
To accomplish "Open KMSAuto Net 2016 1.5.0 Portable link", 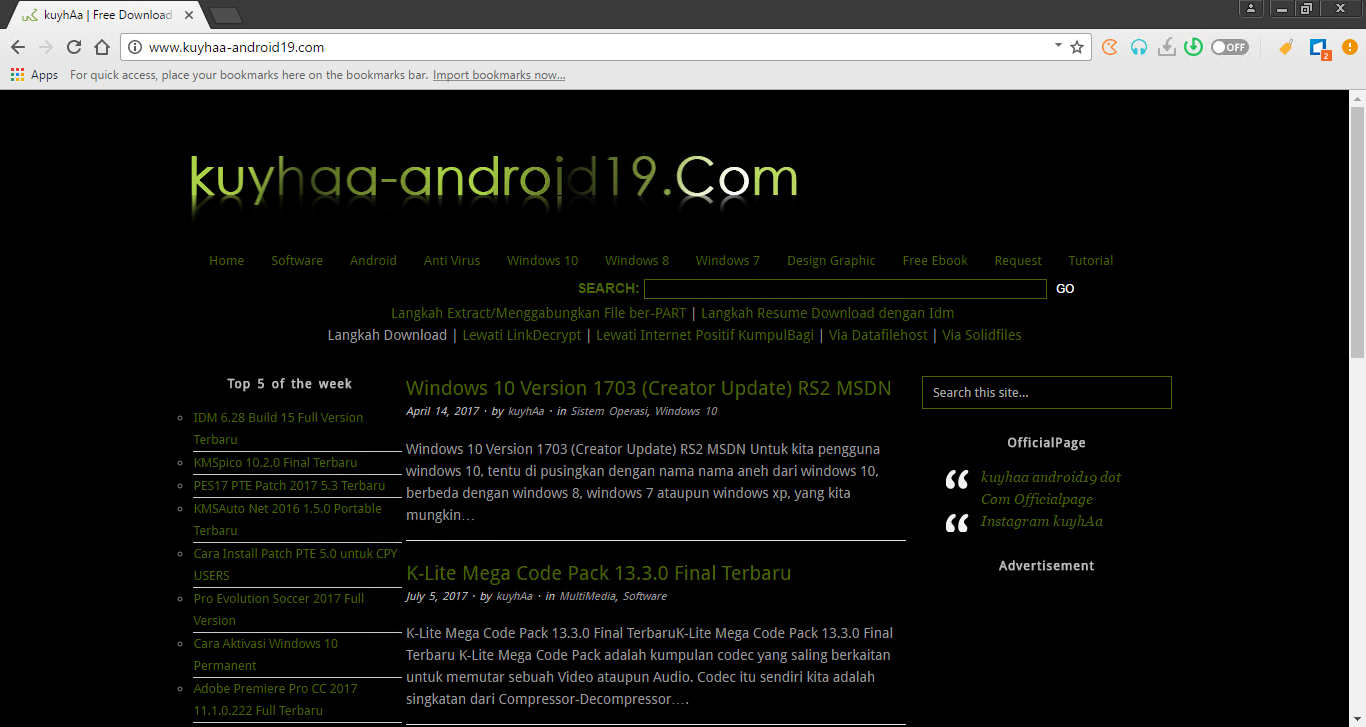I will [x=287, y=519].
